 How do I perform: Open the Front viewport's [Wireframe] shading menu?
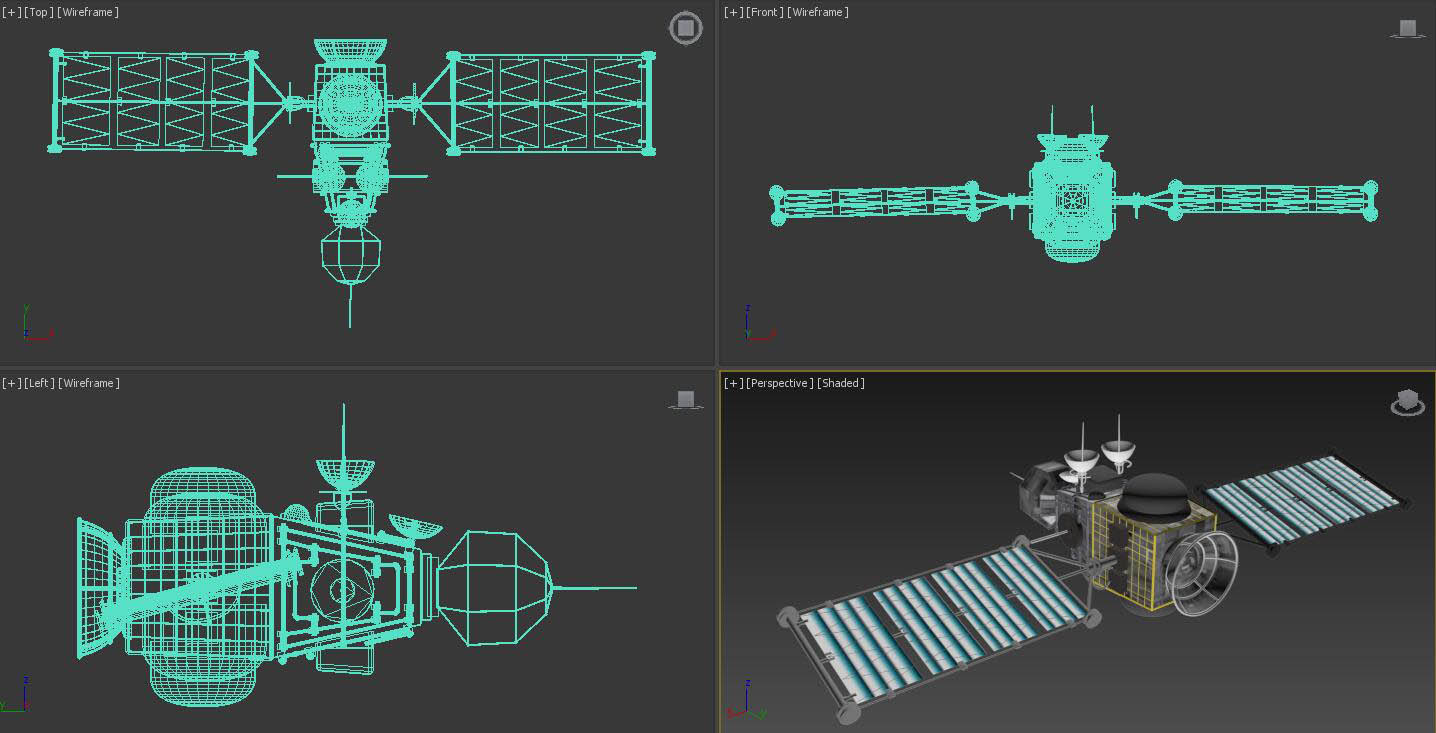tap(819, 12)
